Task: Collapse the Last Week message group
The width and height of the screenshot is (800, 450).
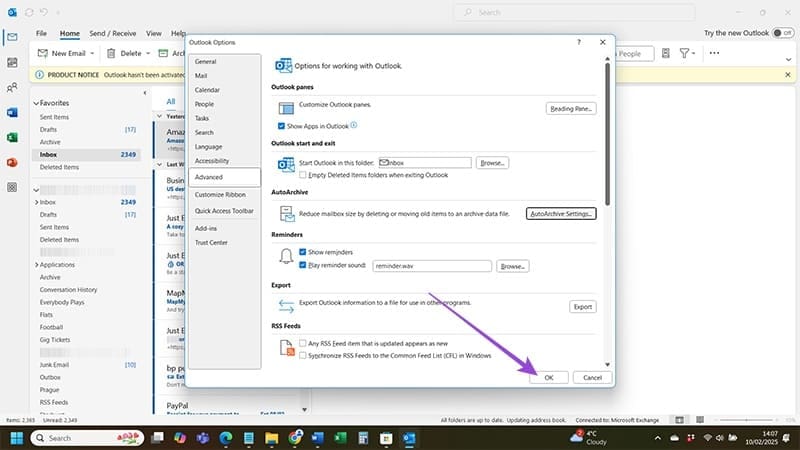Action: [x=160, y=164]
